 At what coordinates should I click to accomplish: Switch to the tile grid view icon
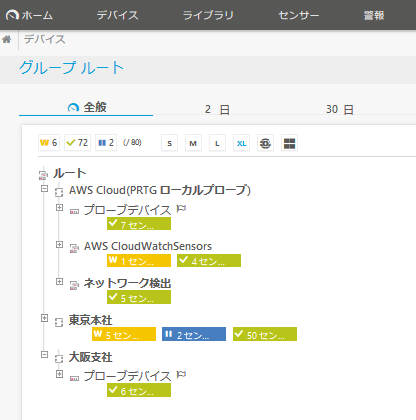pyautogui.click(x=289, y=143)
